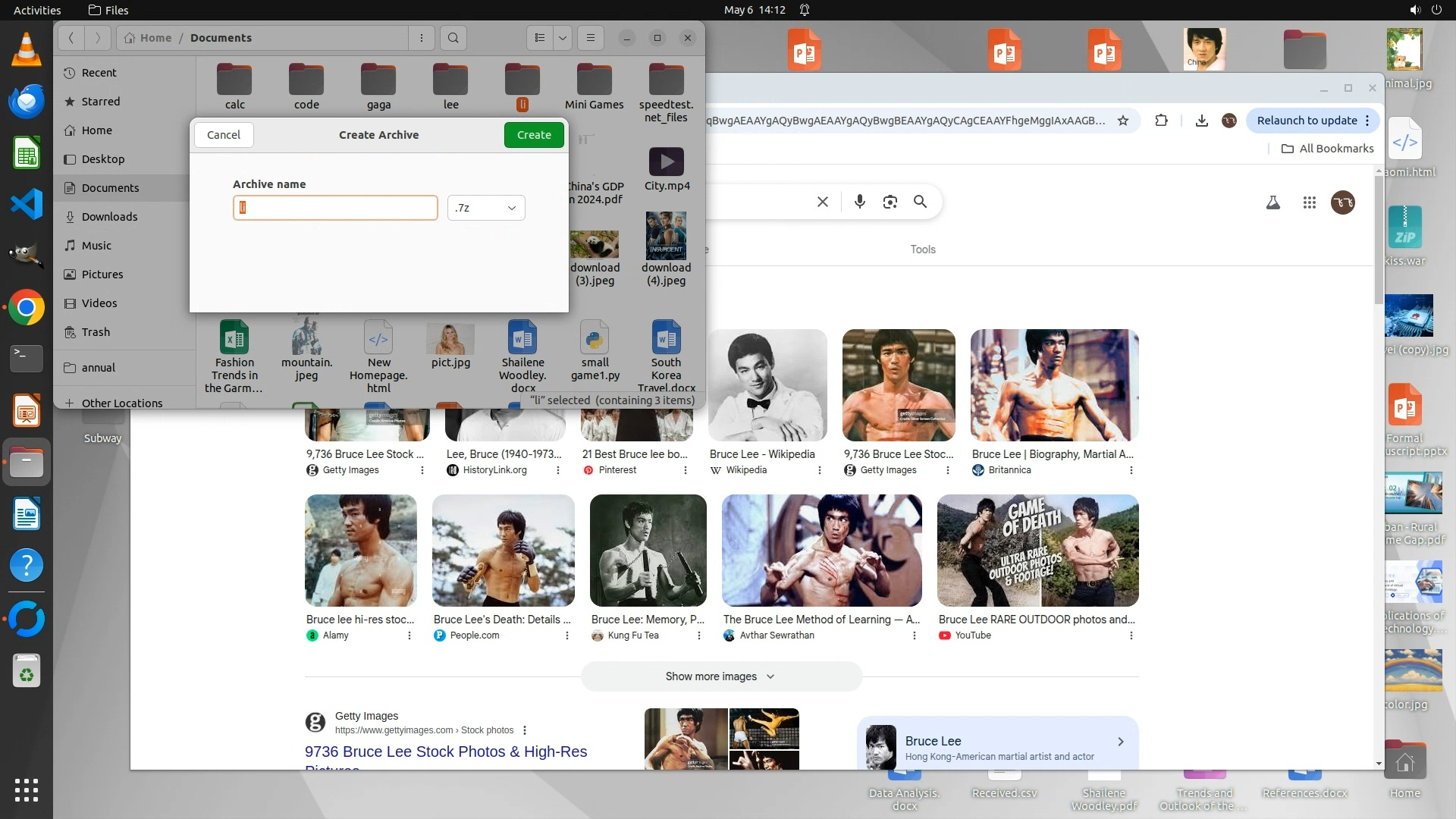The height and width of the screenshot is (819, 1456).
Task: Bookmark this page with star icon
Action: coord(1123,121)
